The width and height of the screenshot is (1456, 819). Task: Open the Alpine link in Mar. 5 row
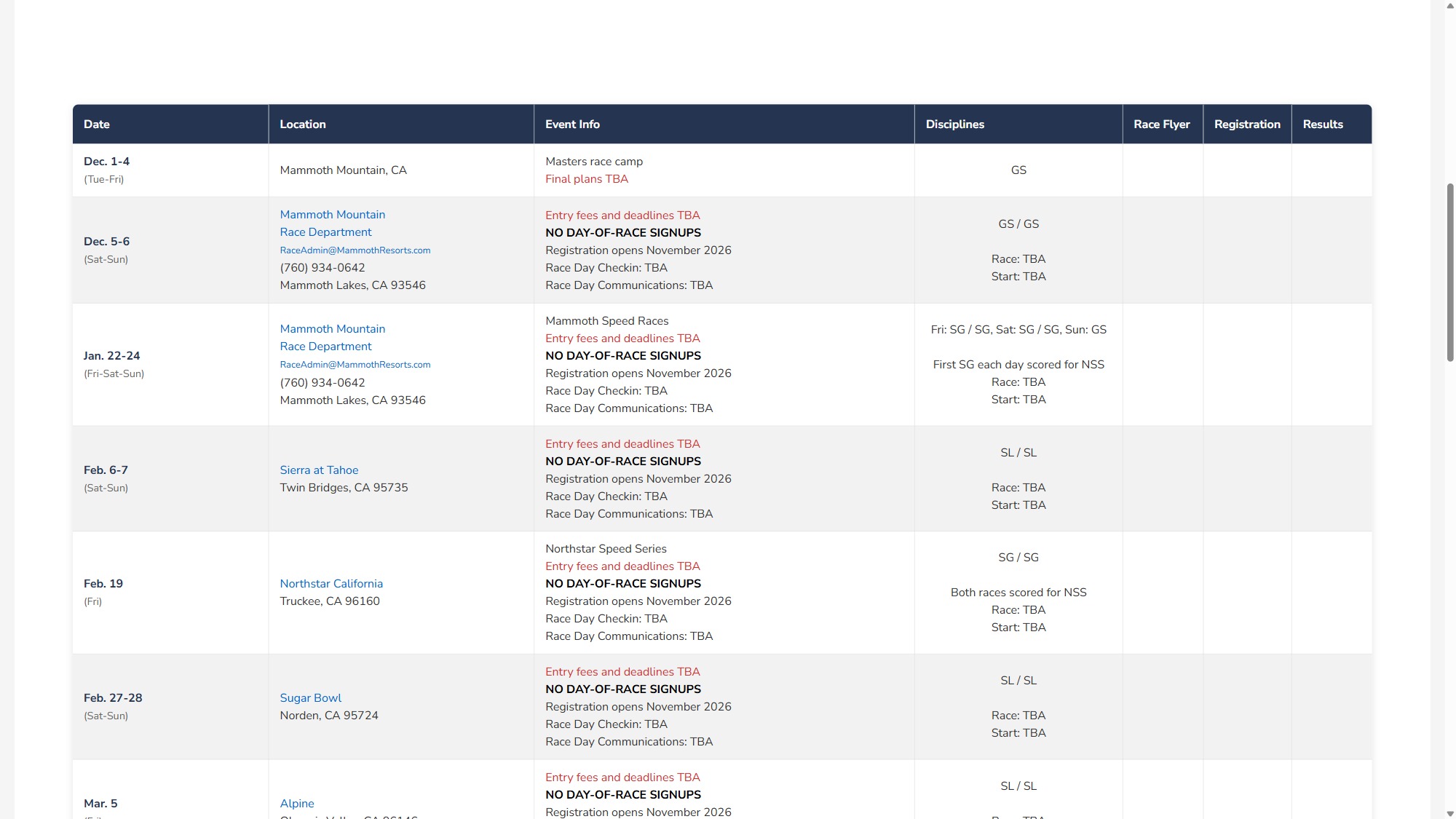point(297,804)
